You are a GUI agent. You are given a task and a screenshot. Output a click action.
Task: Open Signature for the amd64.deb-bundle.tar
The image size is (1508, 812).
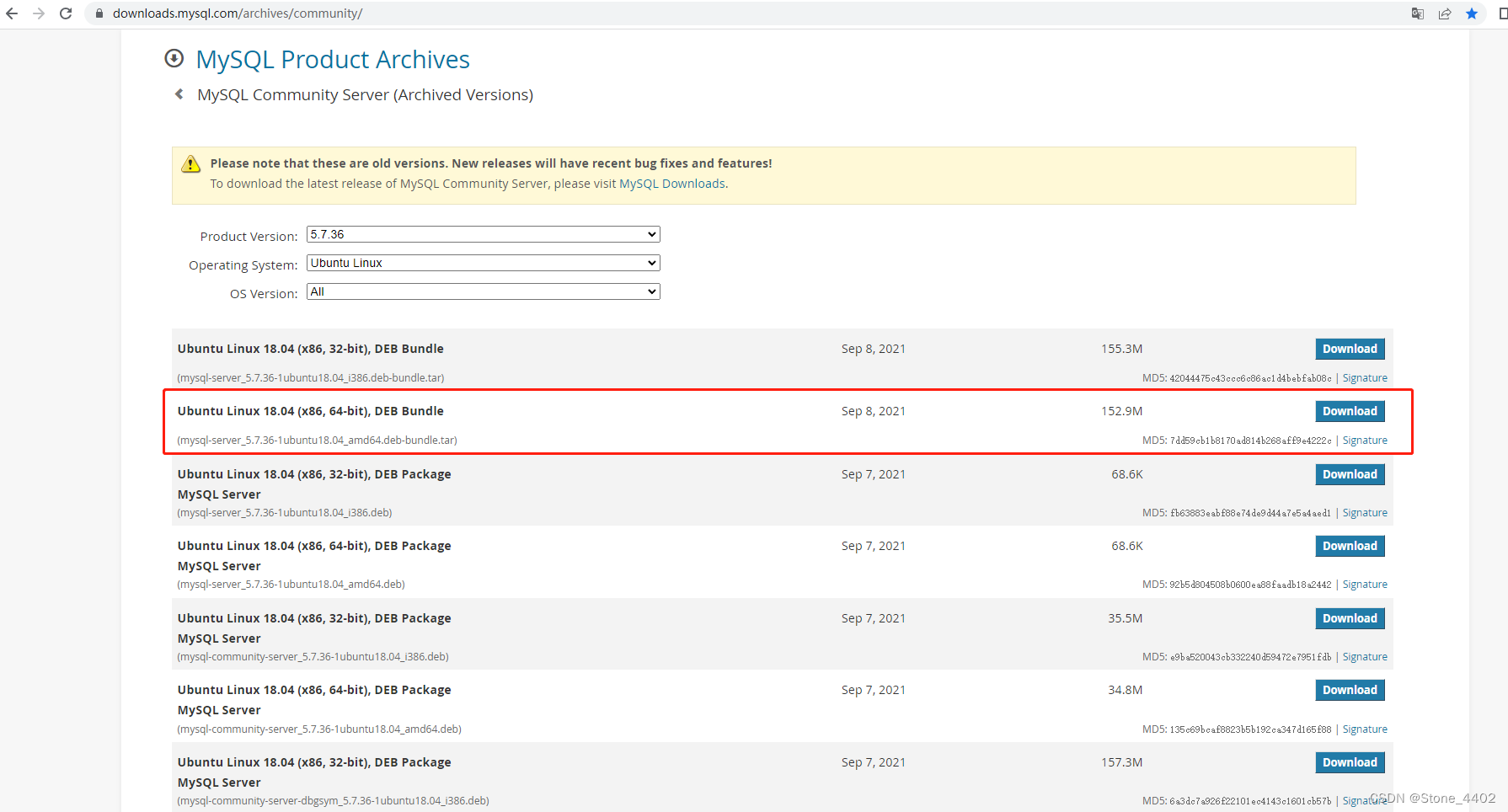pyautogui.click(x=1365, y=441)
